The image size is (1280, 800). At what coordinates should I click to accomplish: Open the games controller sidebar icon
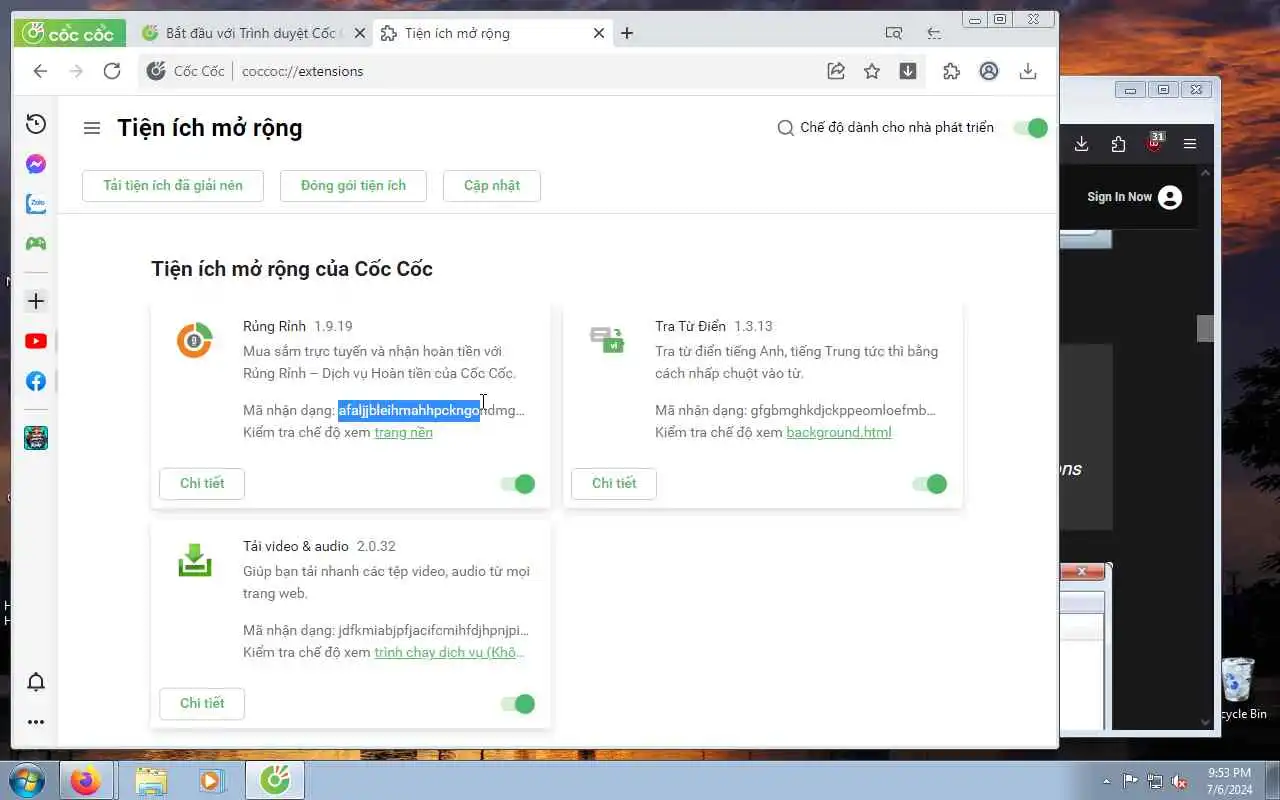(x=36, y=244)
